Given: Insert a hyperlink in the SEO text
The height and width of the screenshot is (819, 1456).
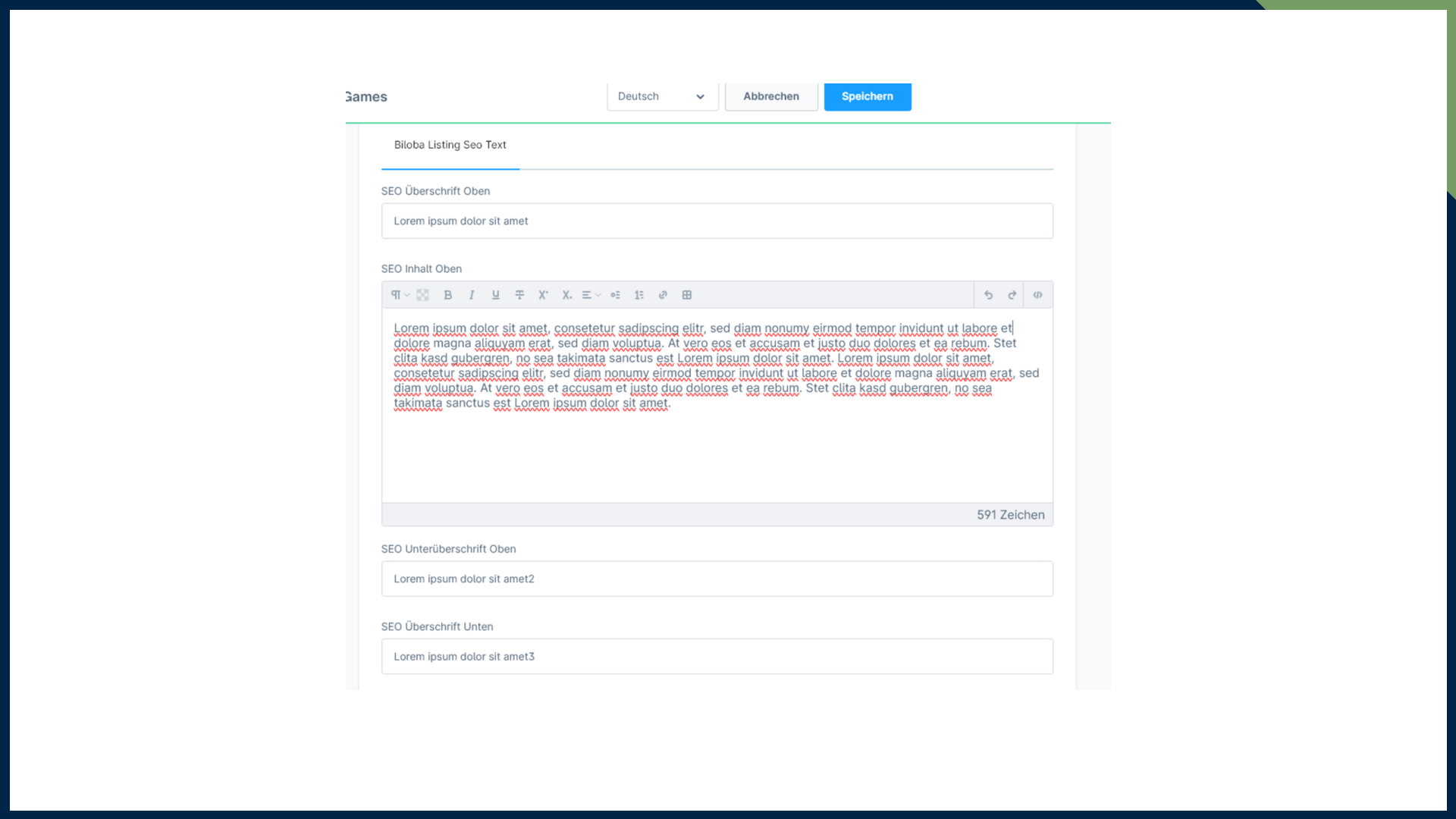Looking at the screenshot, I should pyautogui.click(x=663, y=295).
